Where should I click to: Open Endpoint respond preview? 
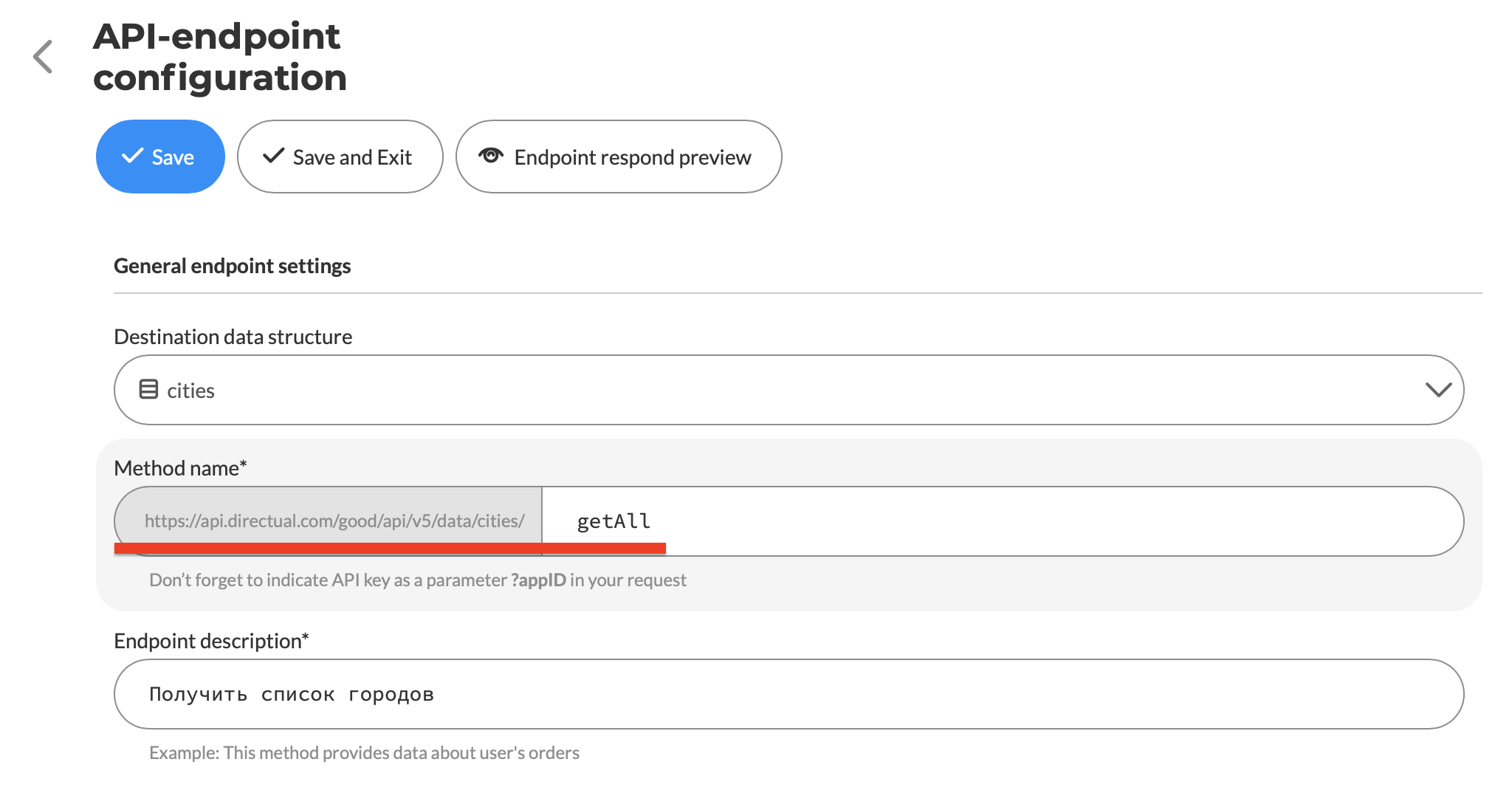pos(619,157)
